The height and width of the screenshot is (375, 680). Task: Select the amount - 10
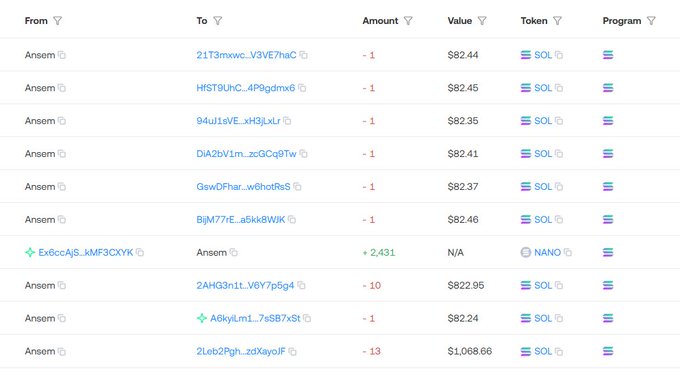coord(372,285)
